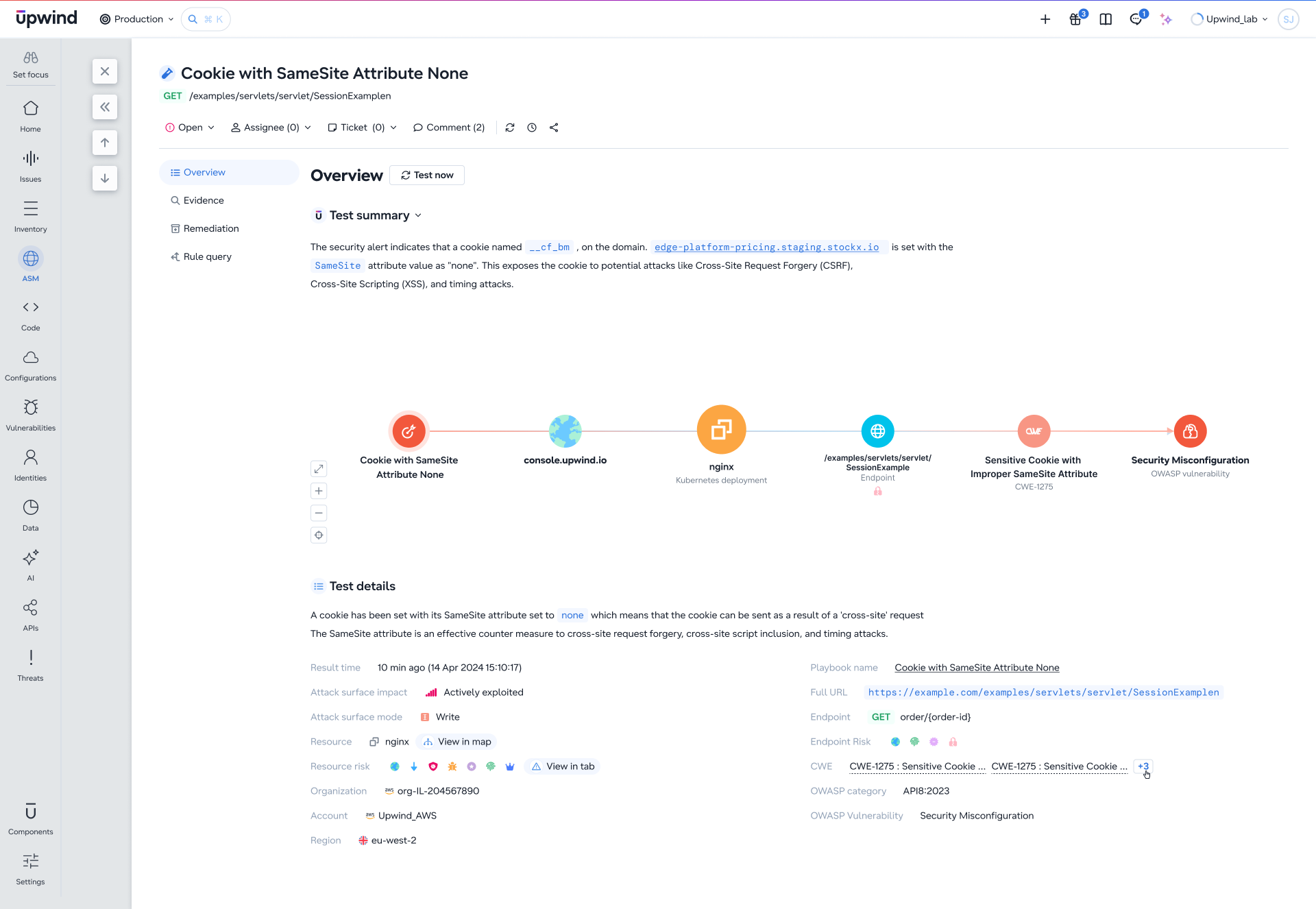
Task: Close the issue detail panel
Action: tap(105, 71)
